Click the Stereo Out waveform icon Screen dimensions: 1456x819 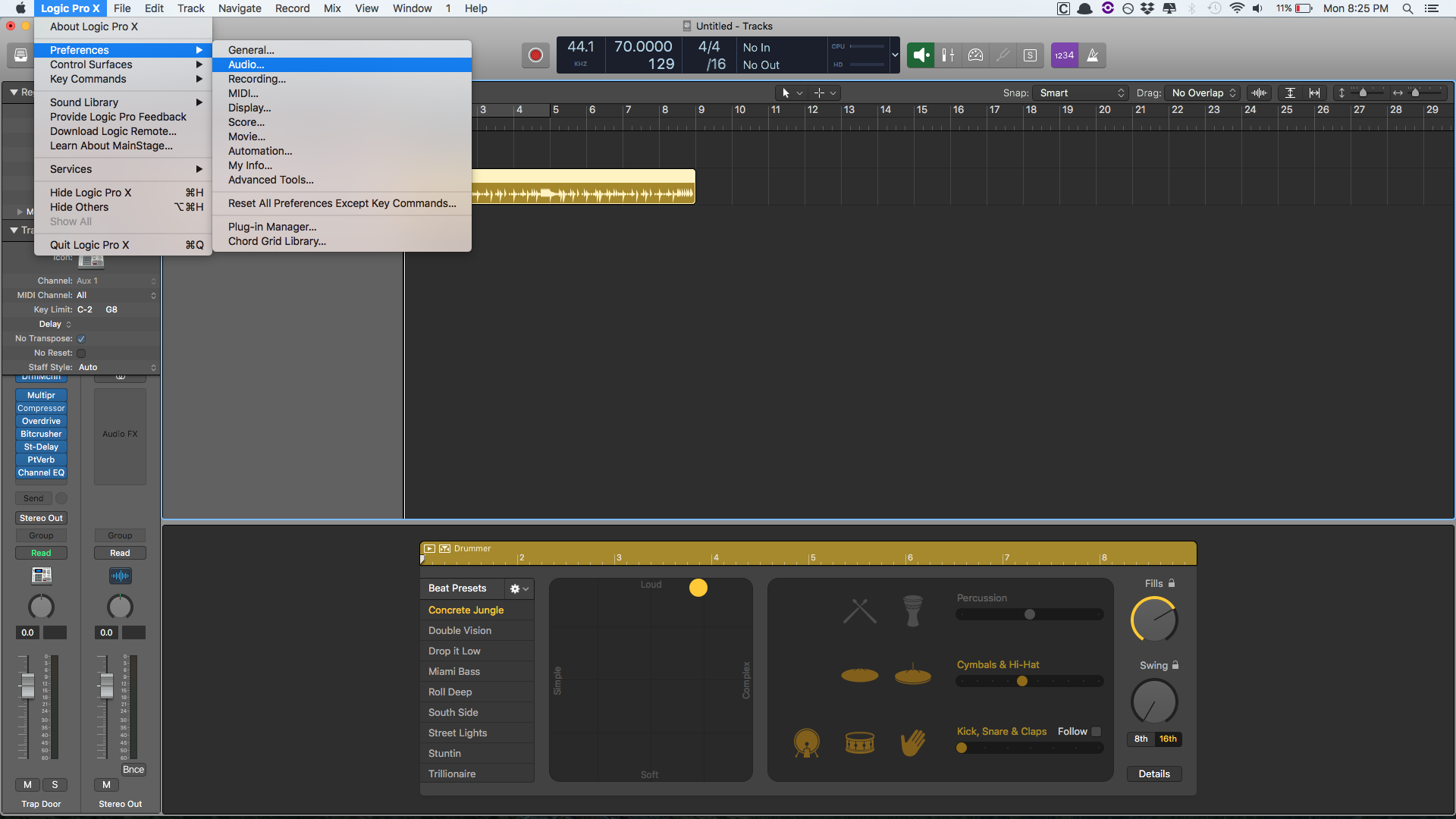120,576
